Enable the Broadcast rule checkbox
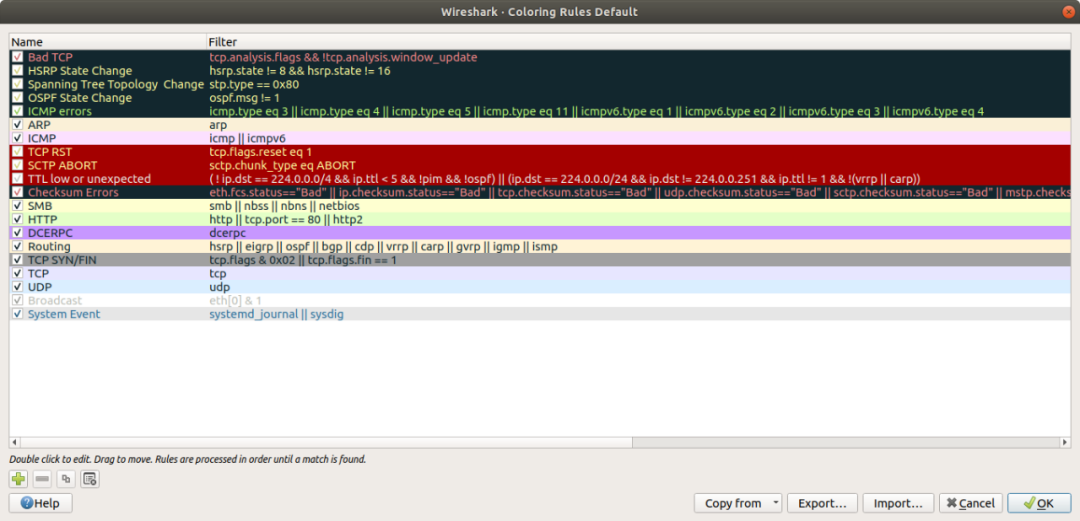 coord(17,300)
